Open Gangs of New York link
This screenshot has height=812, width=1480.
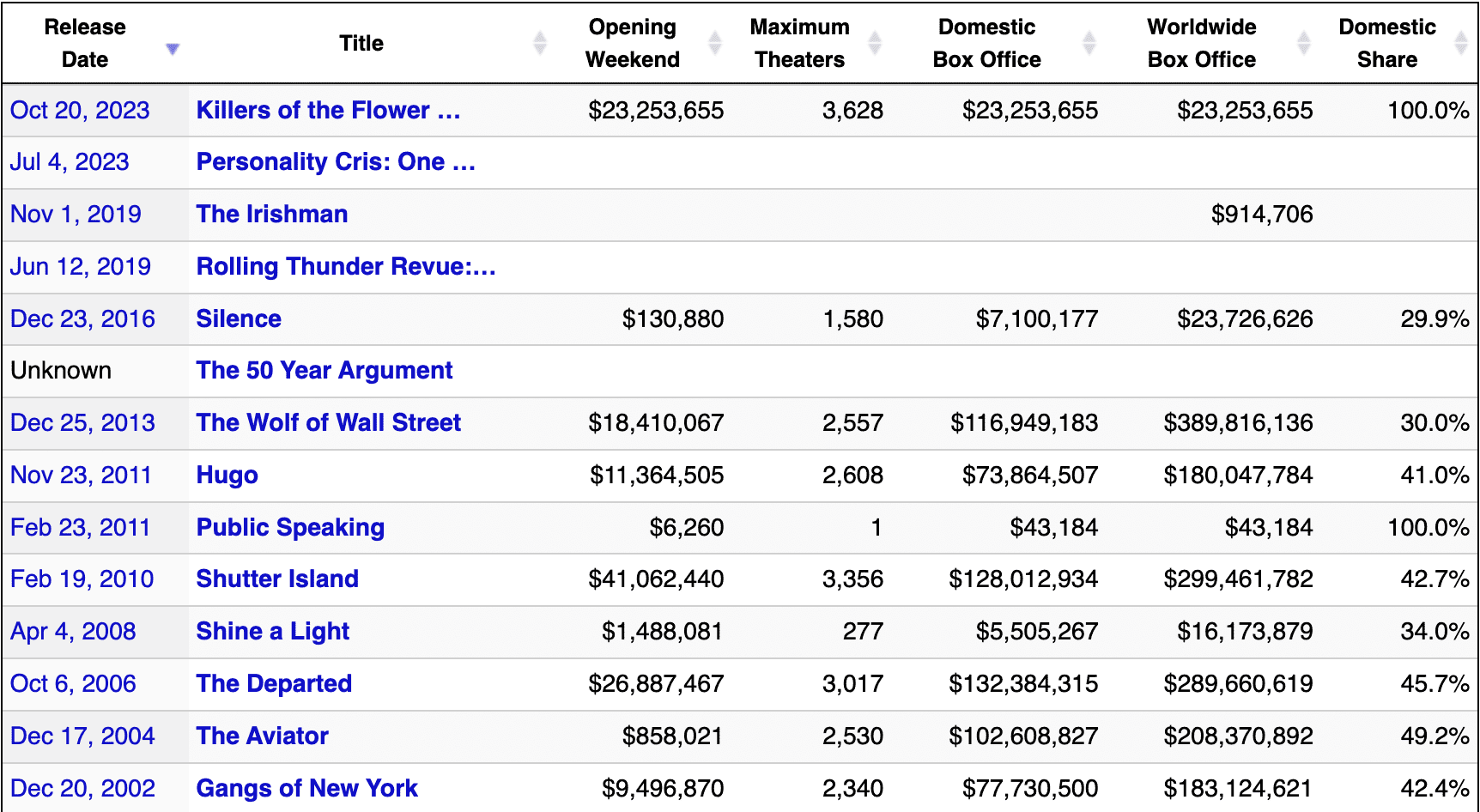click(x=307, y=788)
